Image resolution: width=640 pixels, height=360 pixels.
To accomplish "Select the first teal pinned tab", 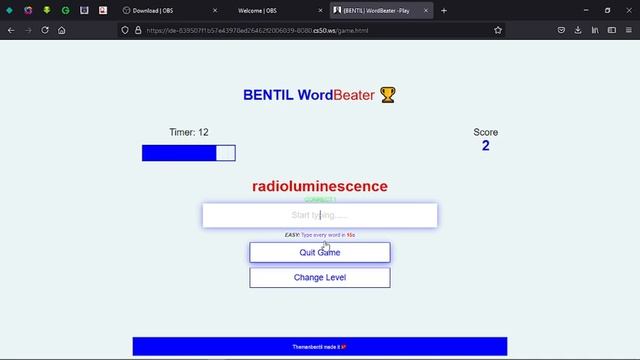I will [x=9, y=11].
